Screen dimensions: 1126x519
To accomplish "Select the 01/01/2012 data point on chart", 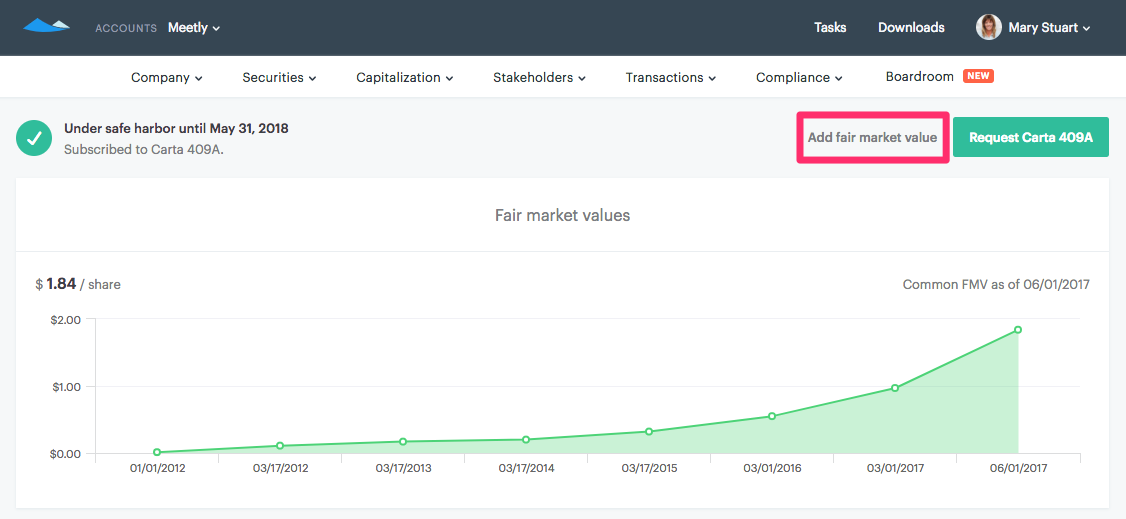I will (157, 452).
